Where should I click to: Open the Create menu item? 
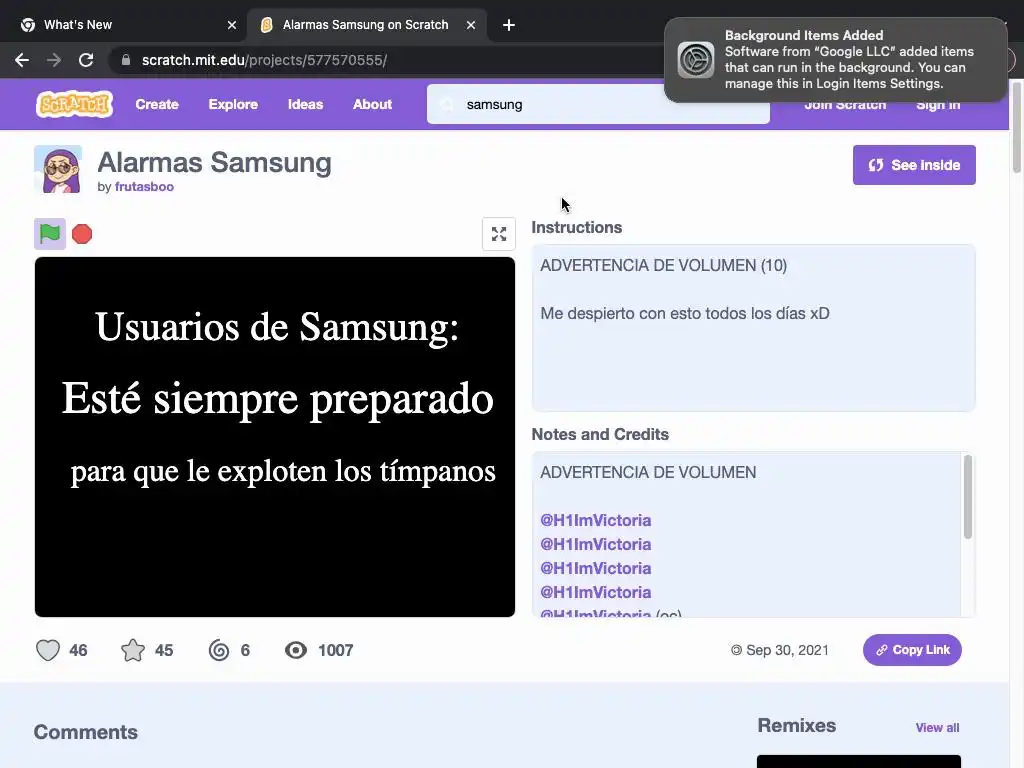pyautogui.click(x=157, y=104)
